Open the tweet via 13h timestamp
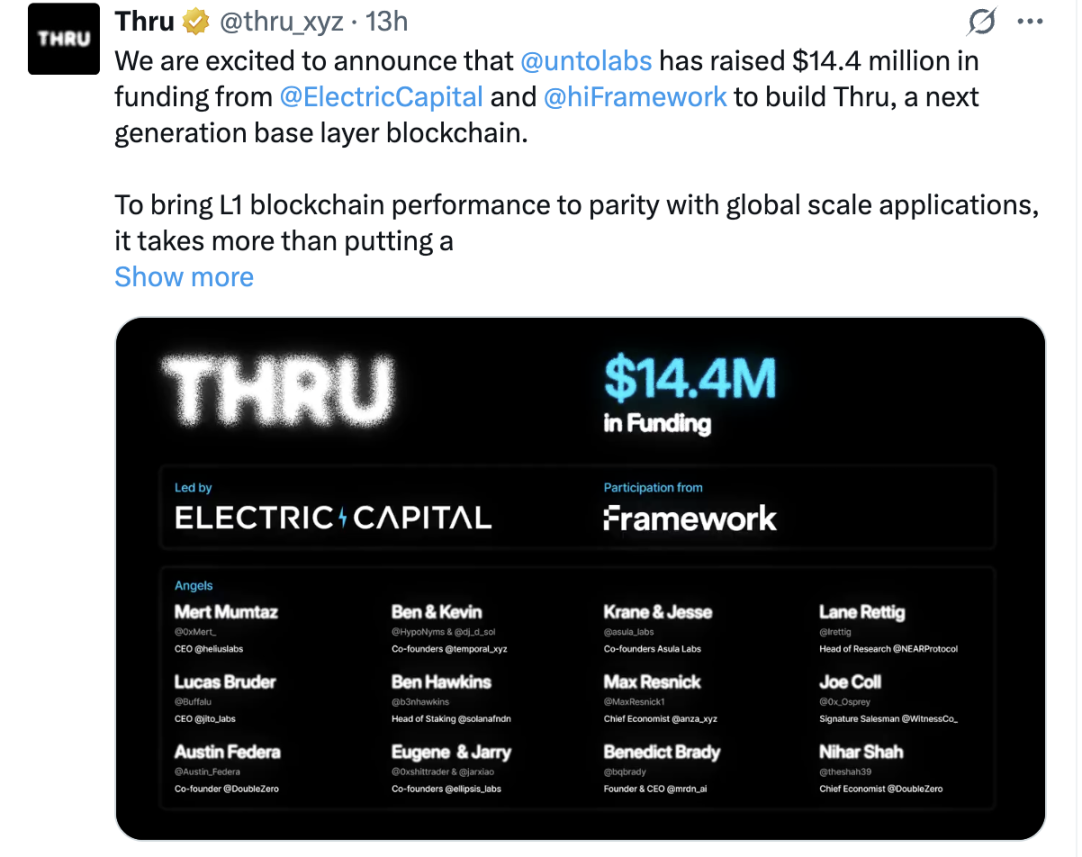1082x857 pixels. pos(386,22)
